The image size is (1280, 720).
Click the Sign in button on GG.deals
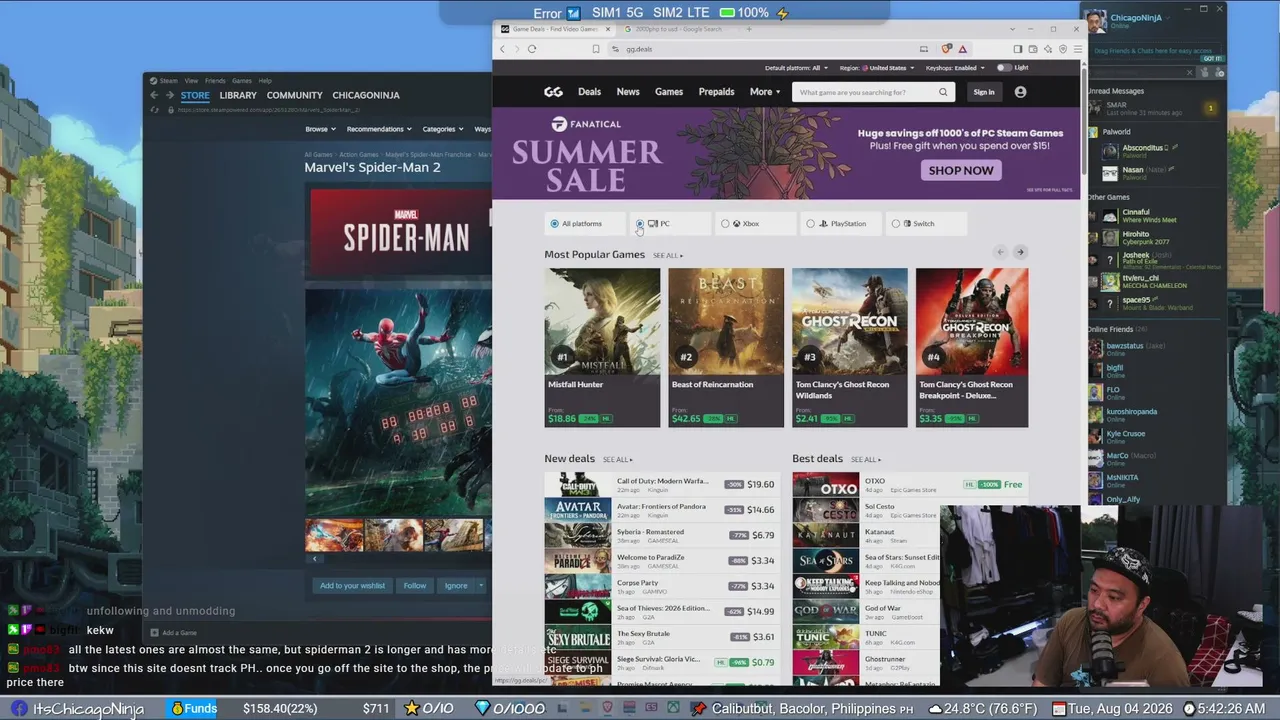click(984, 92)
